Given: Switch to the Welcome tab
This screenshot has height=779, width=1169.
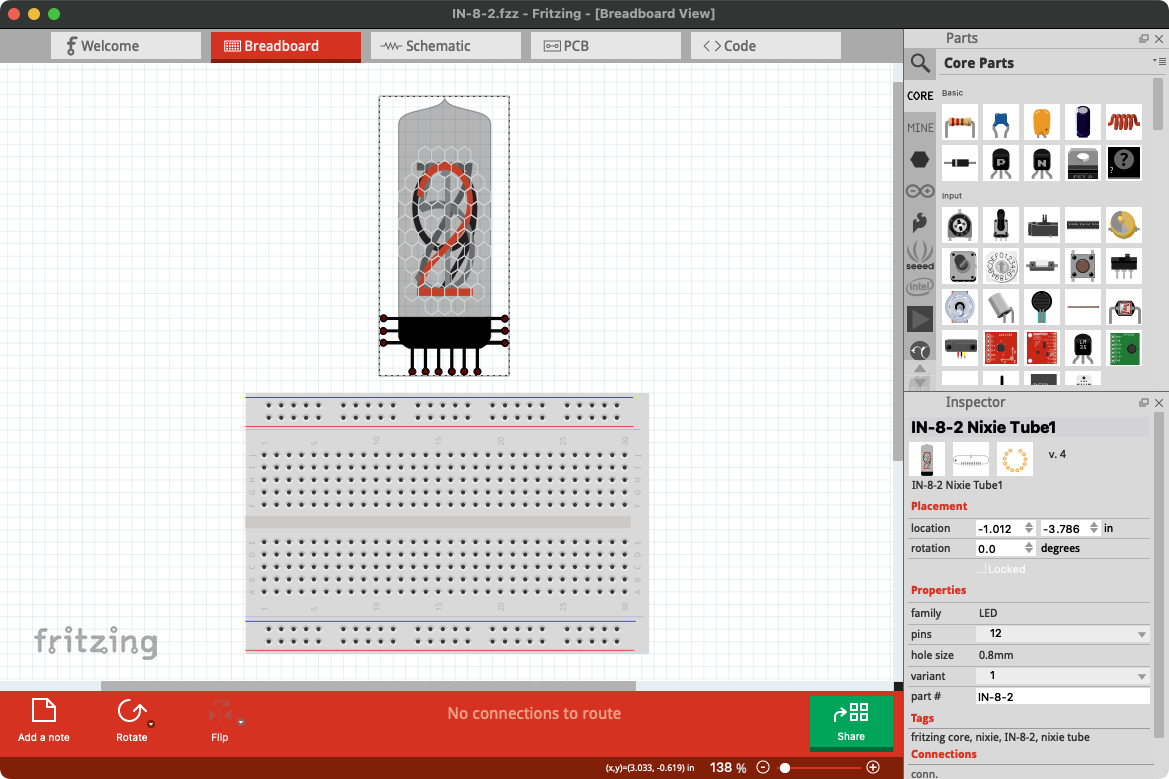Looking at the screenshot, I should [126, 46].
